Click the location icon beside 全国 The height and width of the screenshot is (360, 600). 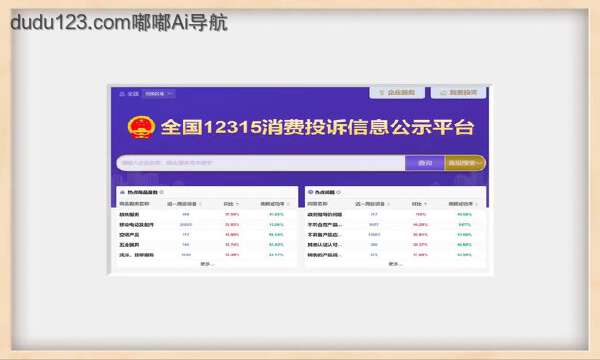coord(122,94)
